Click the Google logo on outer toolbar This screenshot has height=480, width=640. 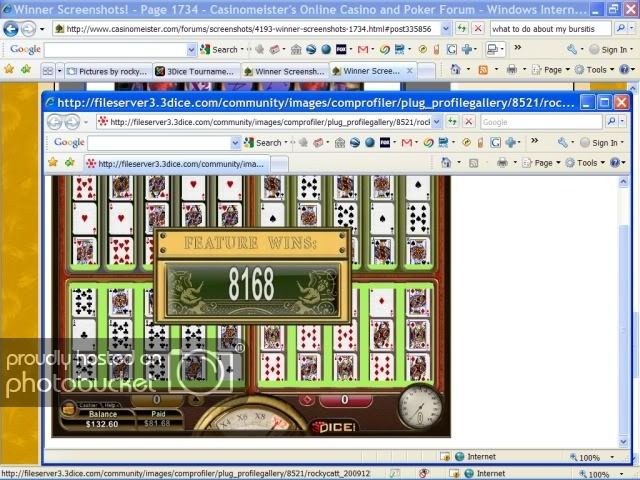tap(25, 49)
